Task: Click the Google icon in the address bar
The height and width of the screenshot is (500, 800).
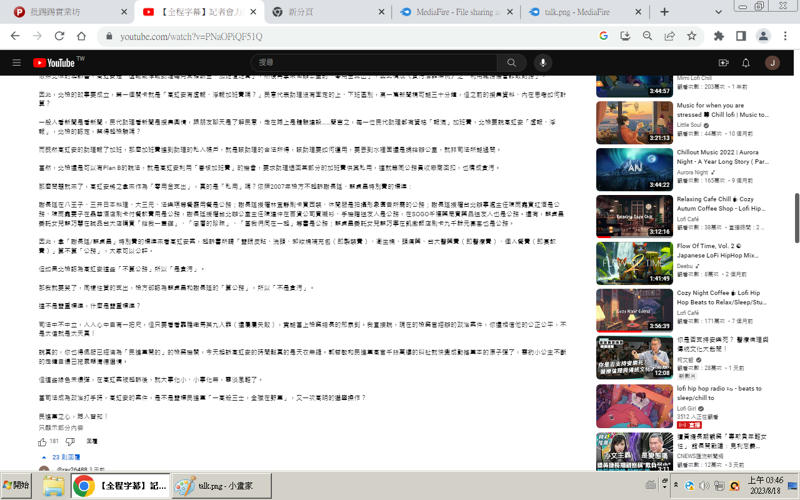Action: coord(604,36)
